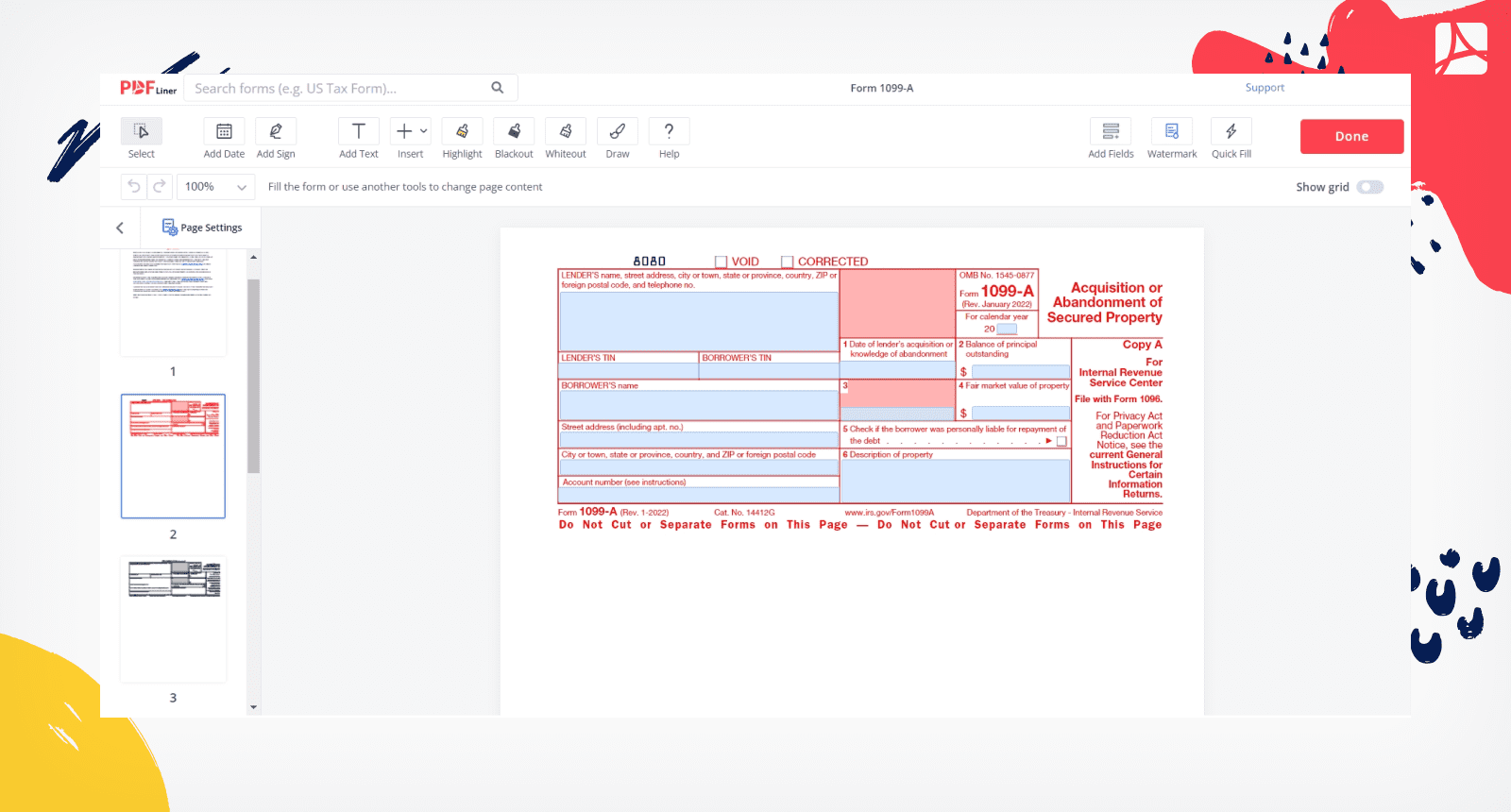Click the search magnifier icon
Image resolution: width=1511 pixels, height=812 pixels.
tap(498, 88)
